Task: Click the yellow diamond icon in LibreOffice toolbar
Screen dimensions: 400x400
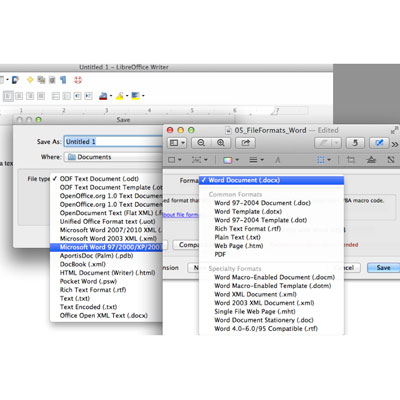Action: pos(30,80)
